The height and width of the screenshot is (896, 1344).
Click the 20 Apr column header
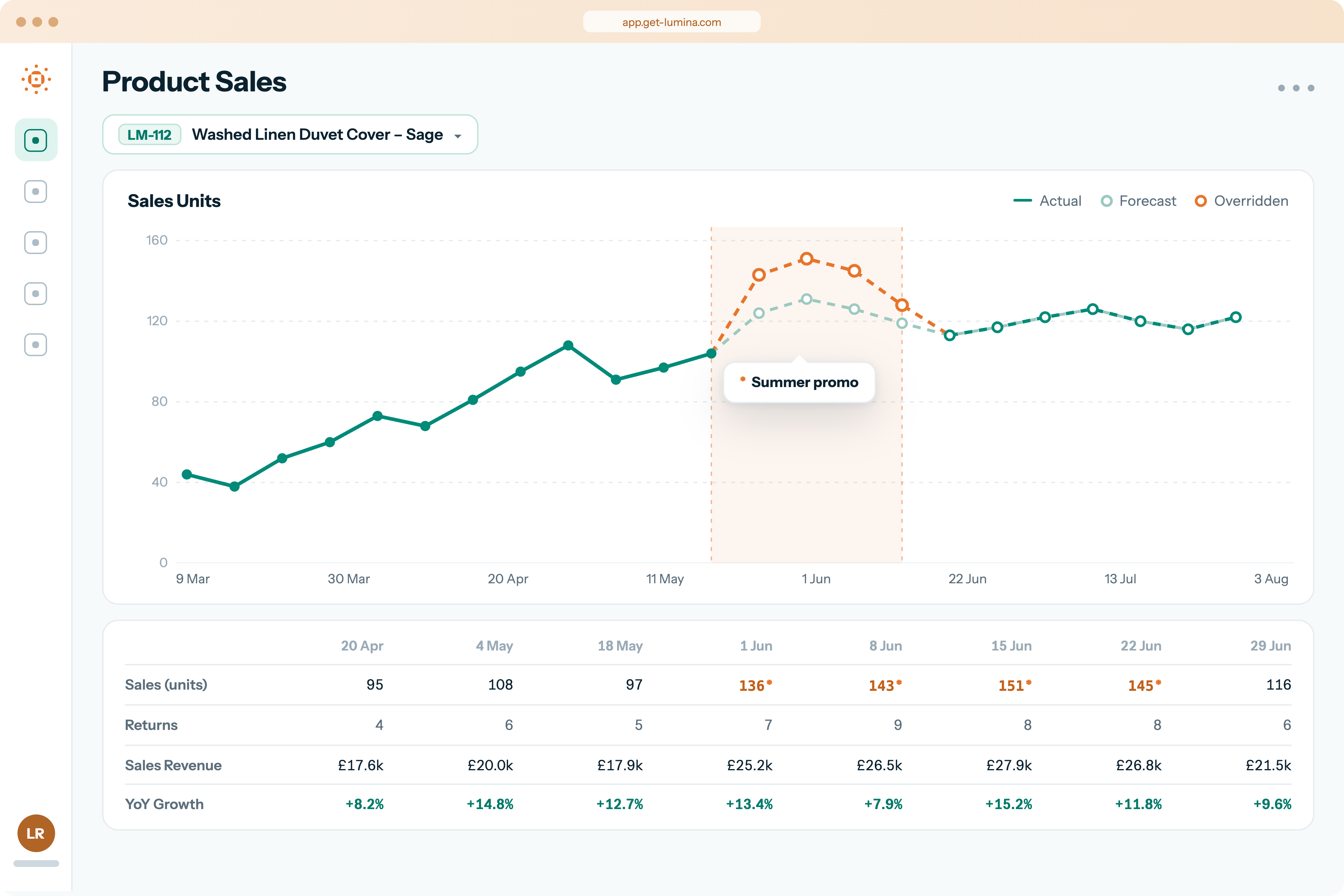coord(362,646)
